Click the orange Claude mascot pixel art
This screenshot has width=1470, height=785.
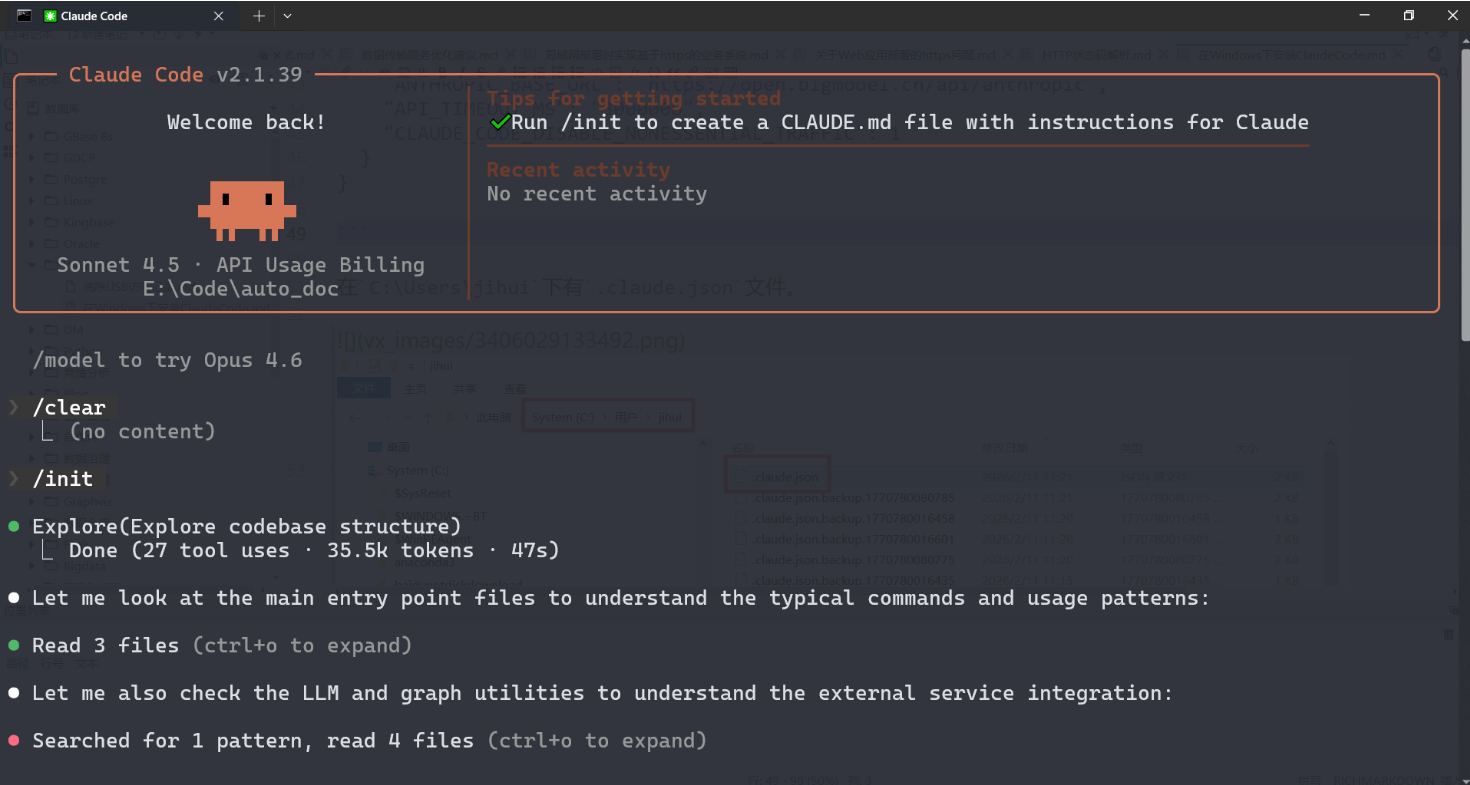[247, 210]
